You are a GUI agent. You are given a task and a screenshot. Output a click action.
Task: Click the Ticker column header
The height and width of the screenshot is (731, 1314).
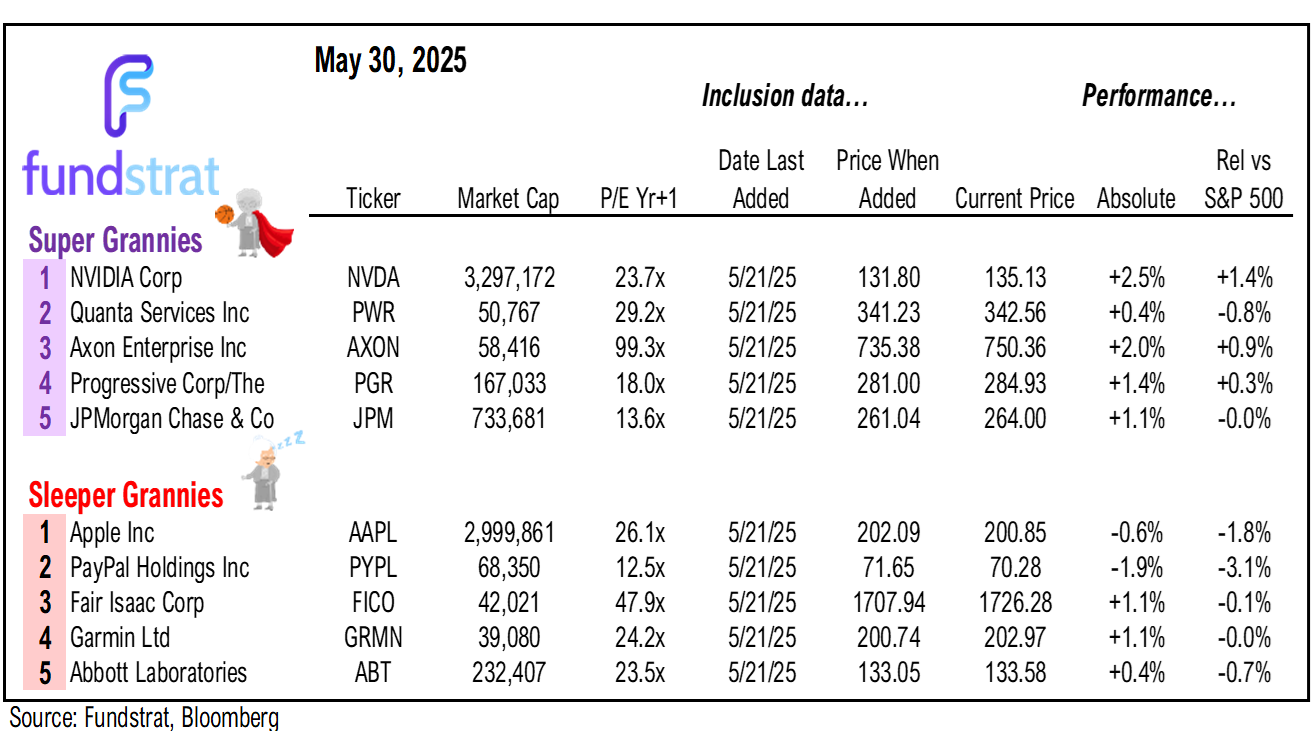[373, 199]
